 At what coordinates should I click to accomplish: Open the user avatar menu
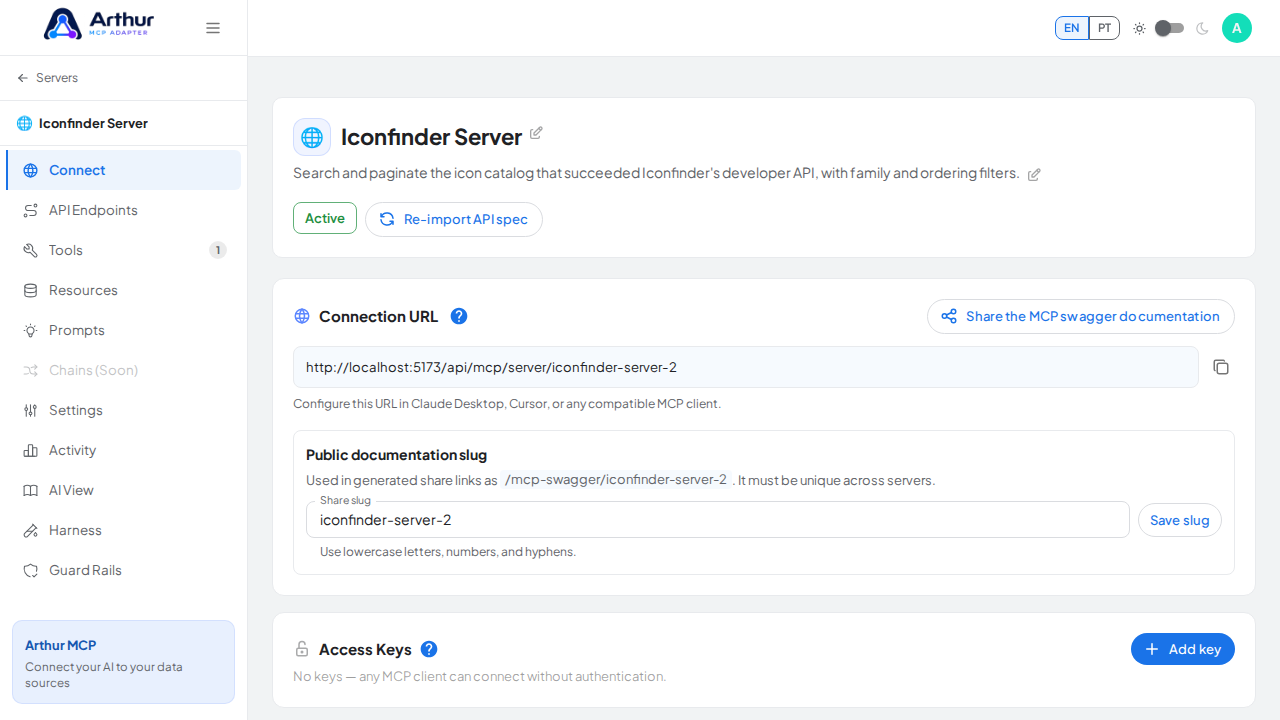pos(1237,28)
